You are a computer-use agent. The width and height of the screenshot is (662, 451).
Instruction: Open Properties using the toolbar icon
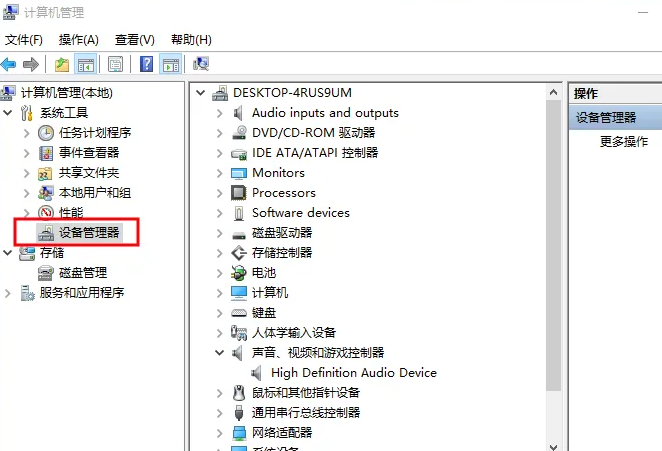click(x=116, y=65)
